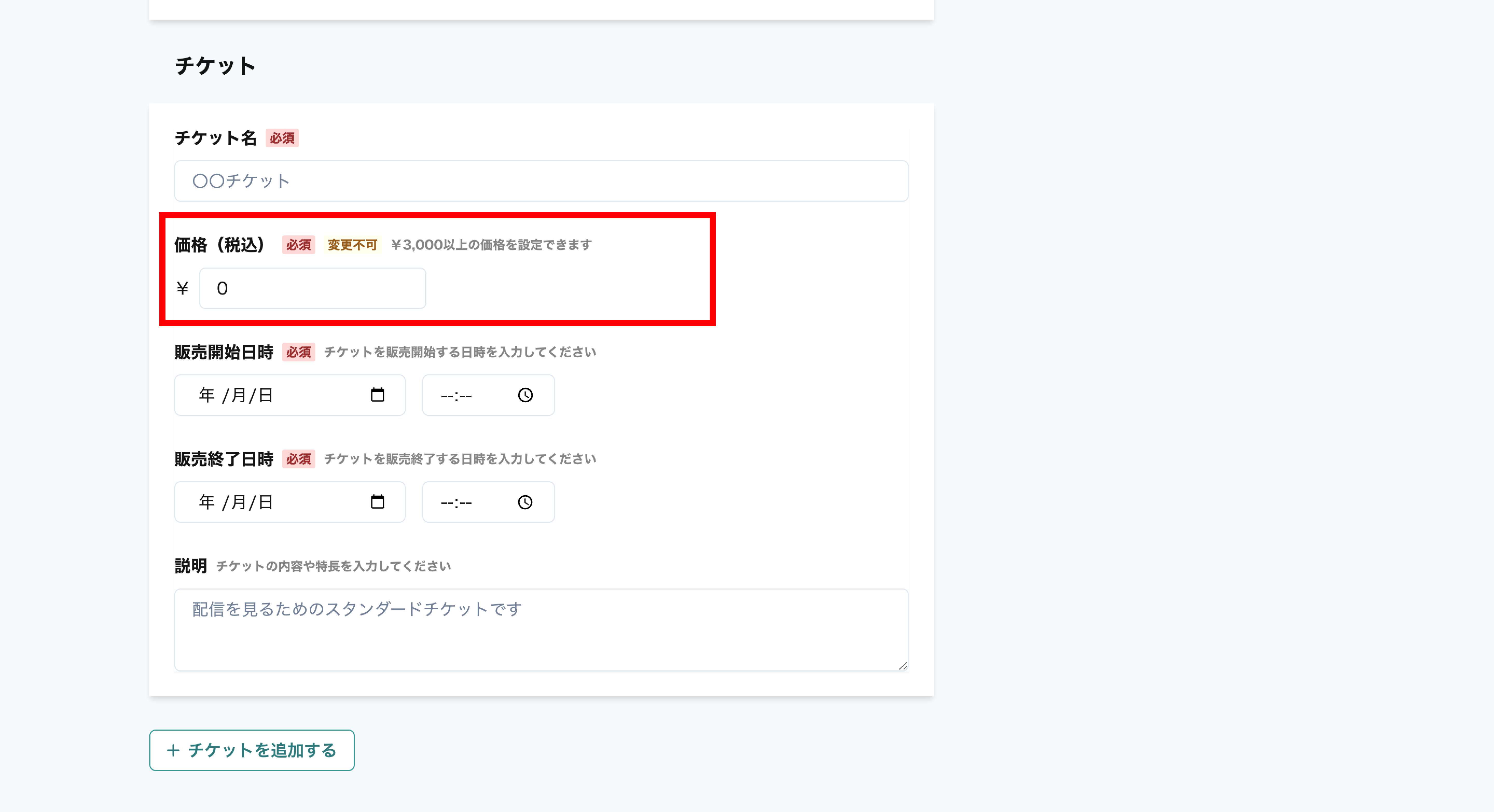This screenshot has width=1494, height=812.
Task: Click inside the 説明 description textarea
Action: (x=541, y=629)
